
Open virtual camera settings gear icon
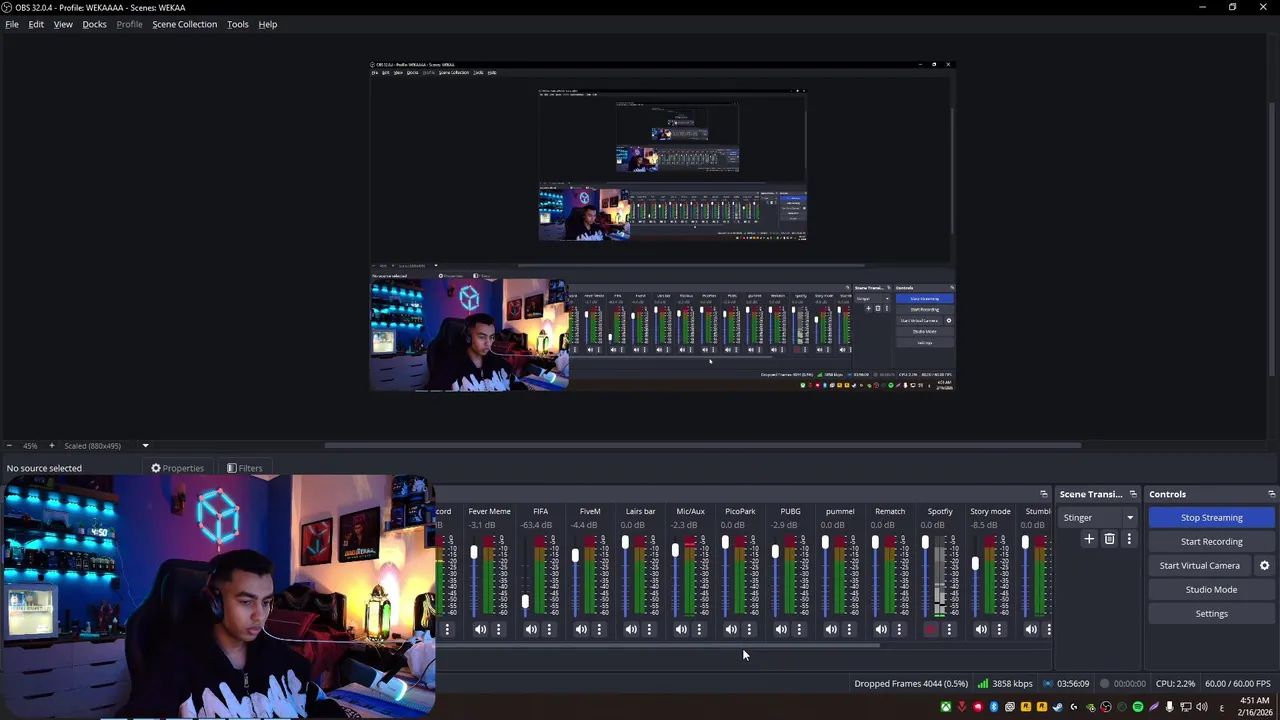click(x=1264, y=566)
